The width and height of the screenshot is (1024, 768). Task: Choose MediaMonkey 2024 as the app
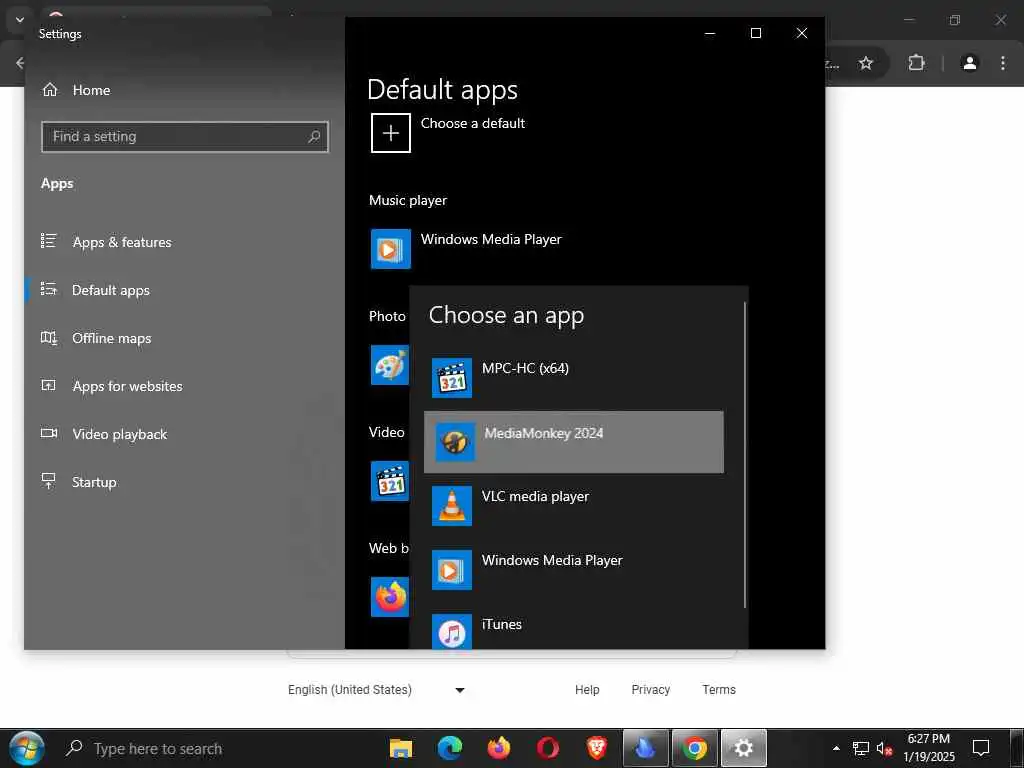click(x=573, y=441)
